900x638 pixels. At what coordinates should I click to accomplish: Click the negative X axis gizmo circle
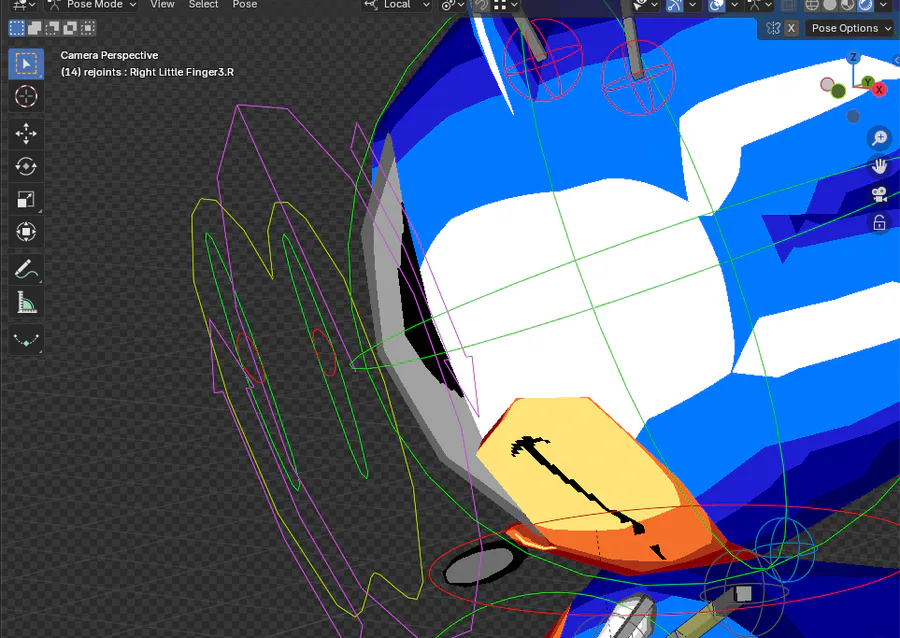tap(827, 85)
